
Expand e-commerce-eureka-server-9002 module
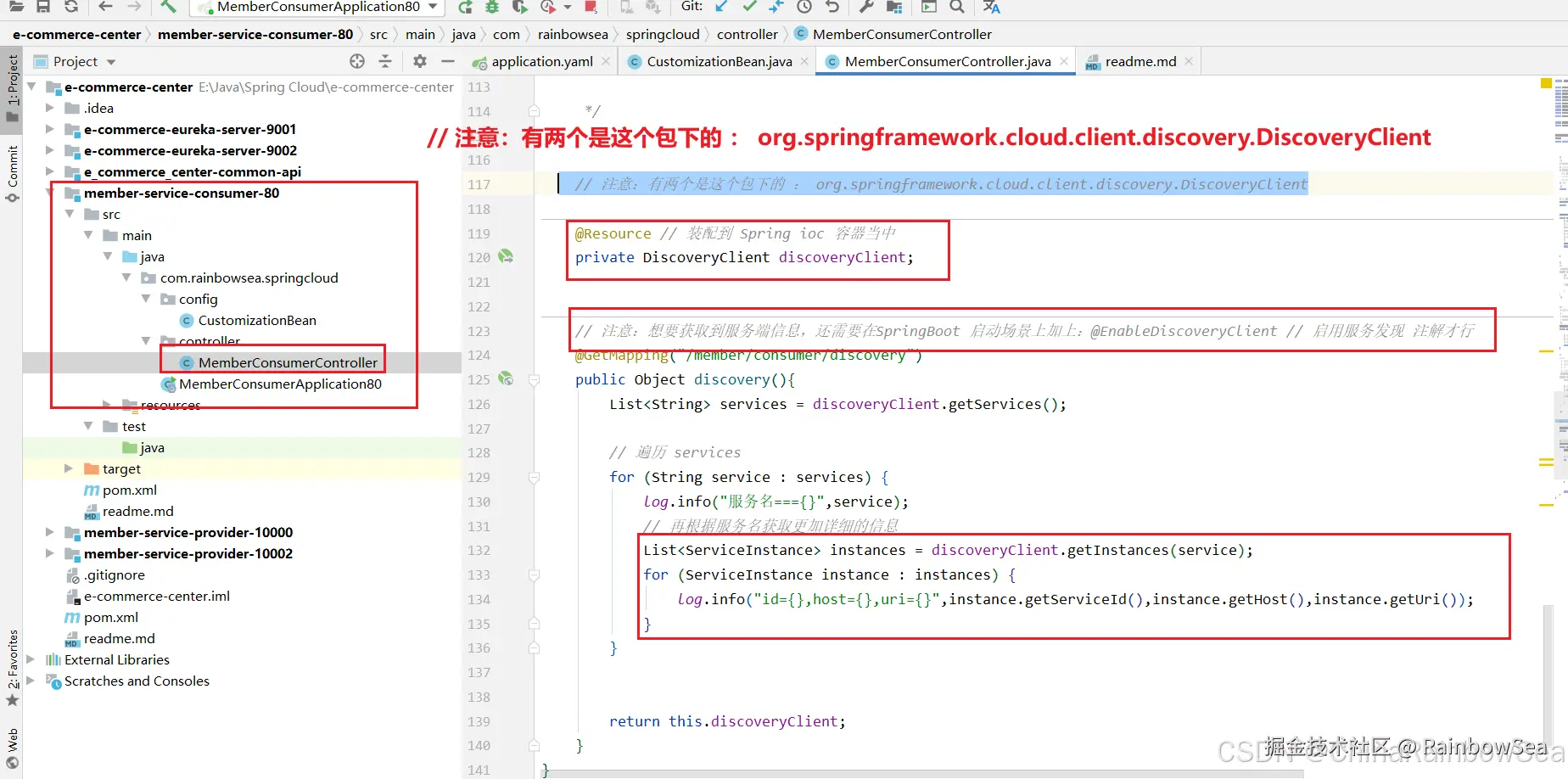(50, 150)
